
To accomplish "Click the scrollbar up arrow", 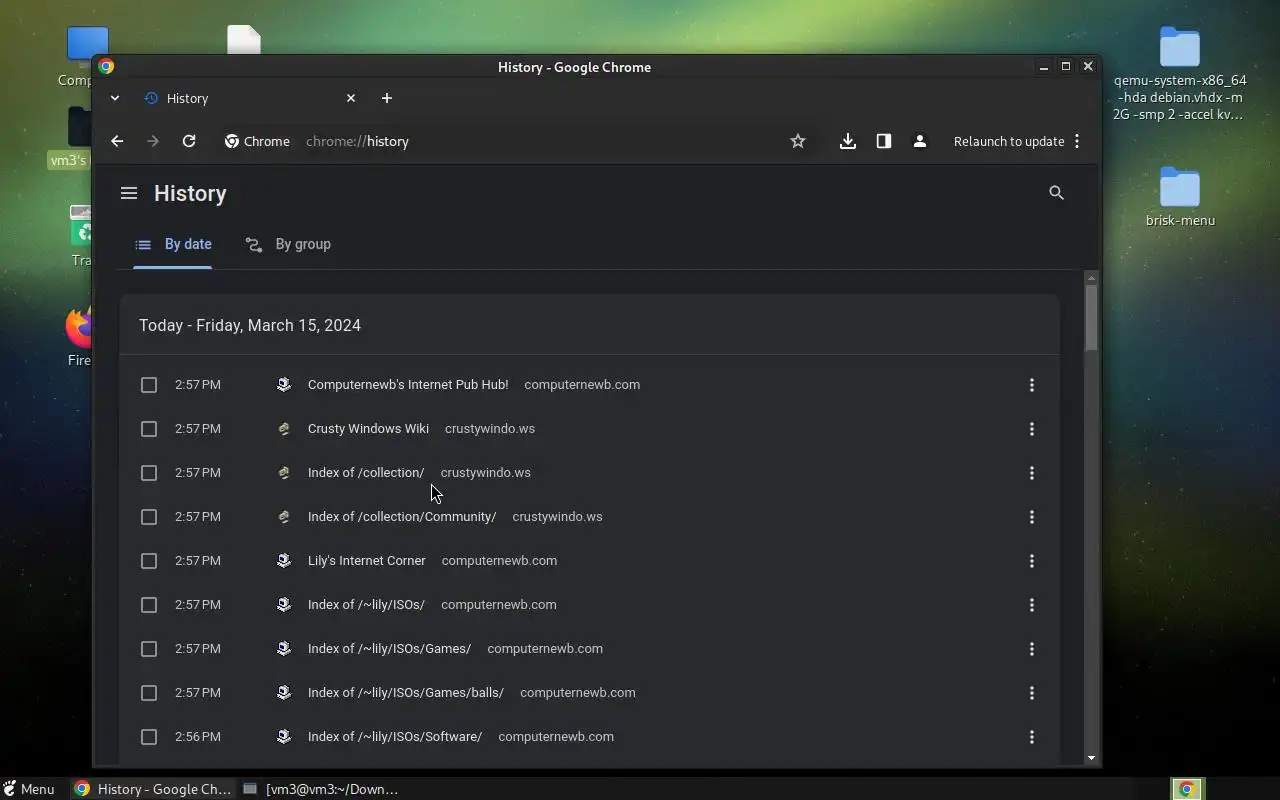I will (1091, 277).
